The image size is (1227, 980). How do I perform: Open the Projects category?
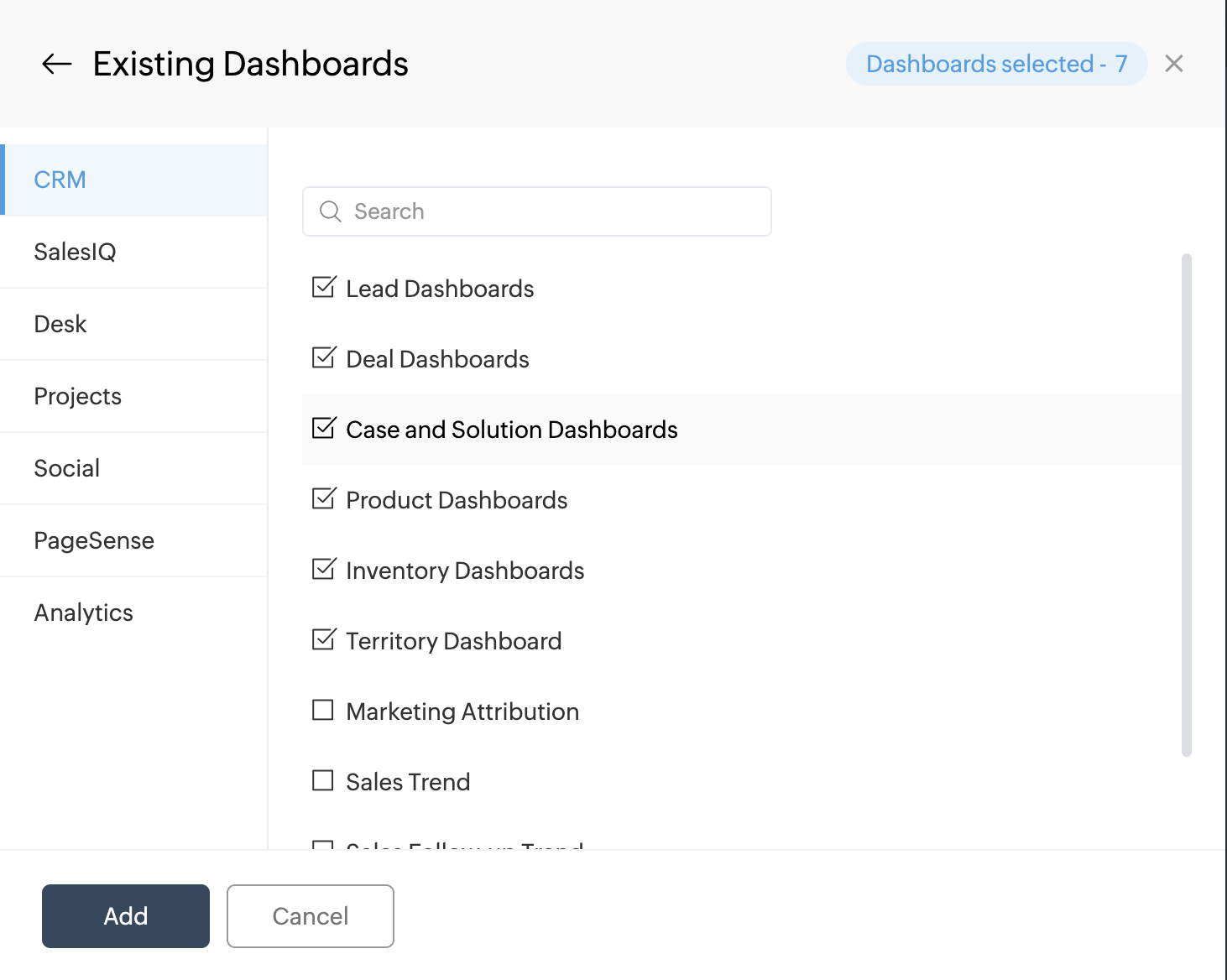133,396
